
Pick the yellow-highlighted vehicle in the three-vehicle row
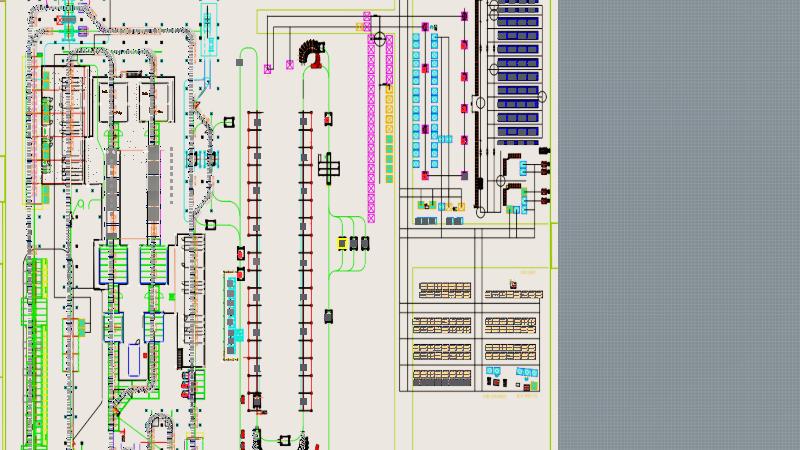342,242
